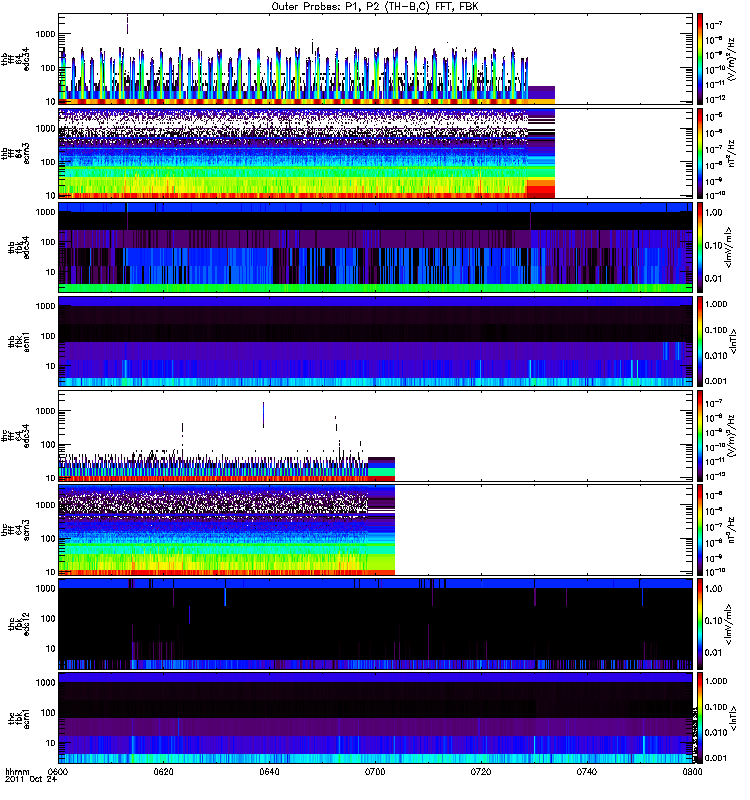The height and width of the screenshot is (800, 750).
Task: Click the bottom thc FBK scm1 panel
Action: 375,718
